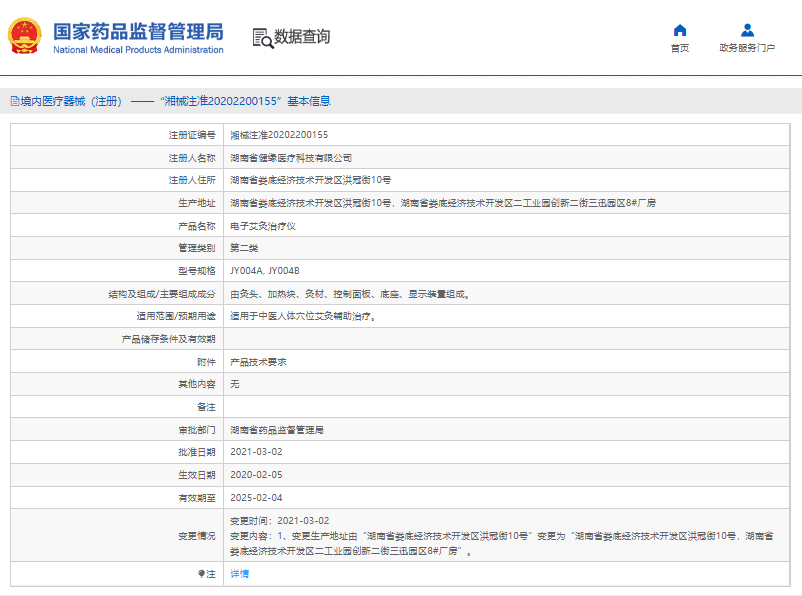Image resolution: width=802 pixels, height=596 pixels.
Task: Select the registrant name (注册人名称) value
Action: 291,158
